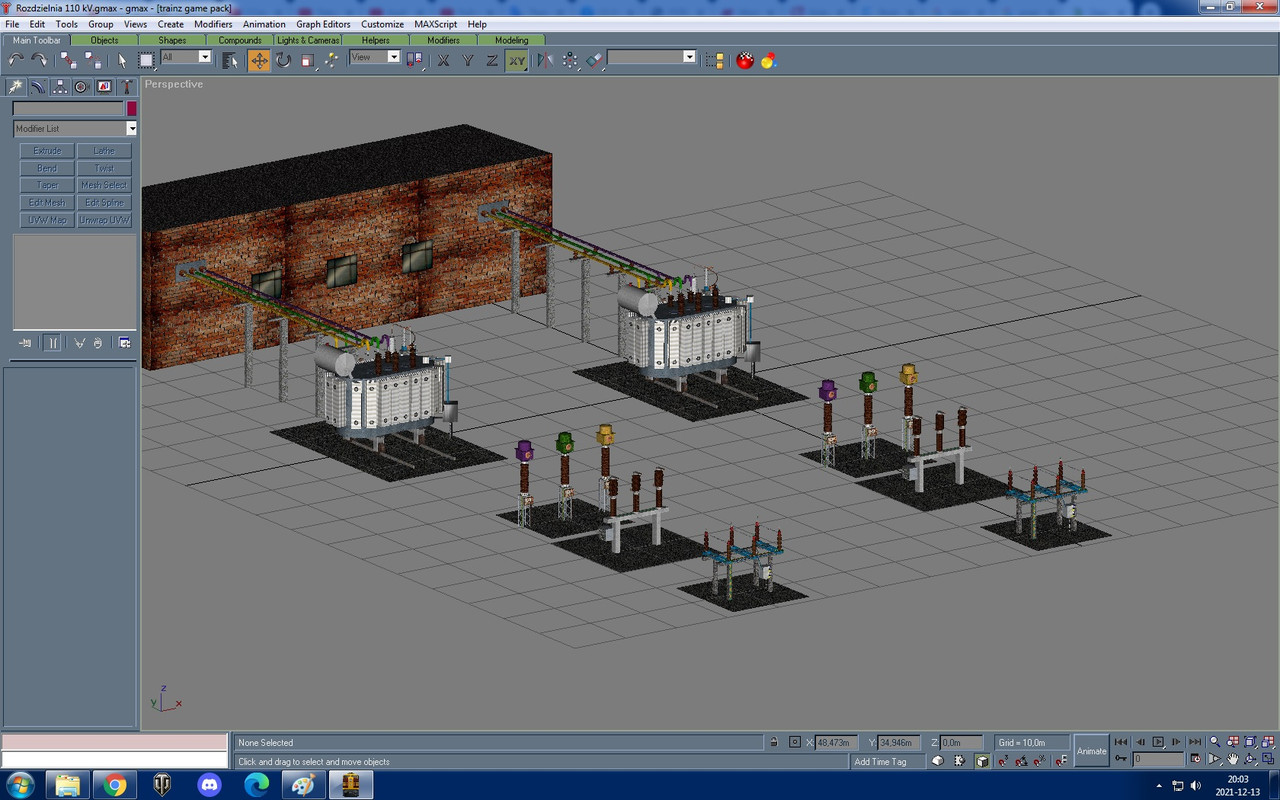
Task: Open the Utilities hammer panel
Action: 126,87
